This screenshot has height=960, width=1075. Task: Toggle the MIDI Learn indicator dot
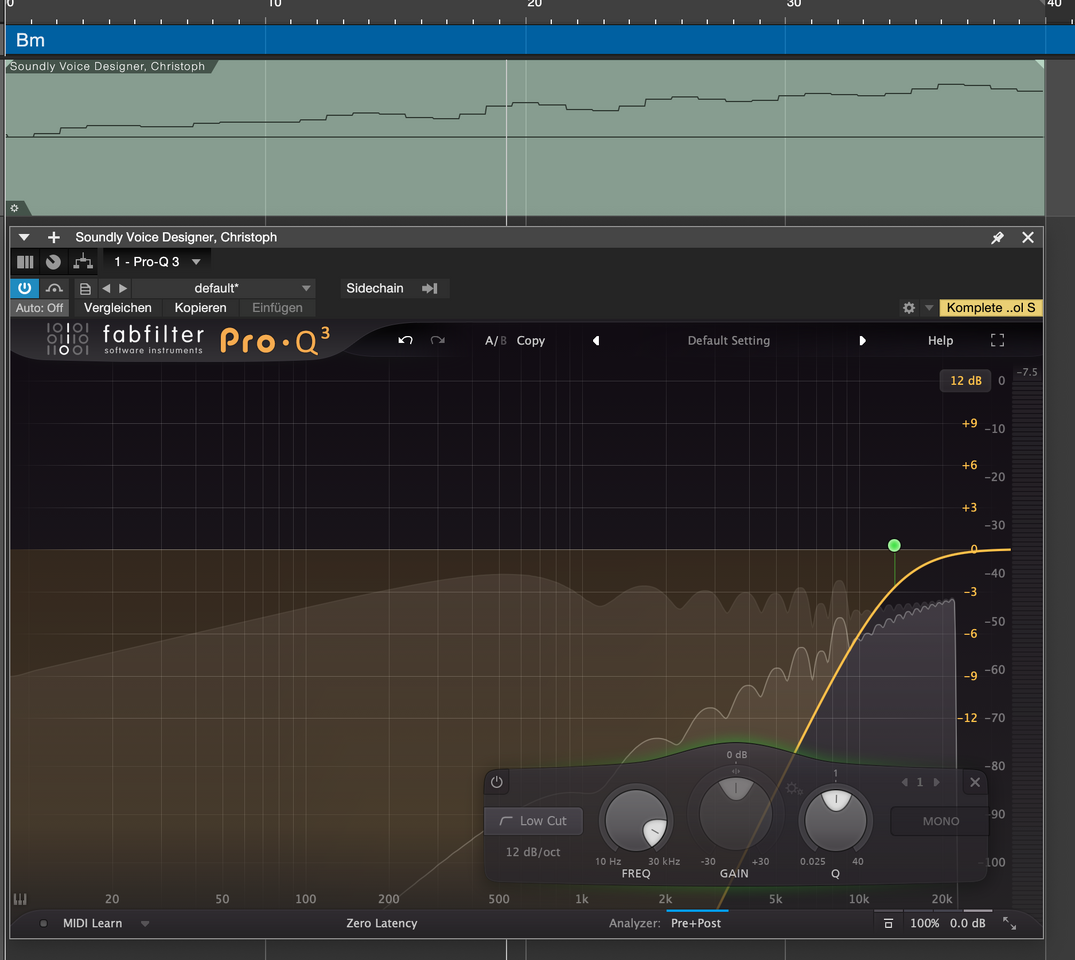[x=43, y=924]
